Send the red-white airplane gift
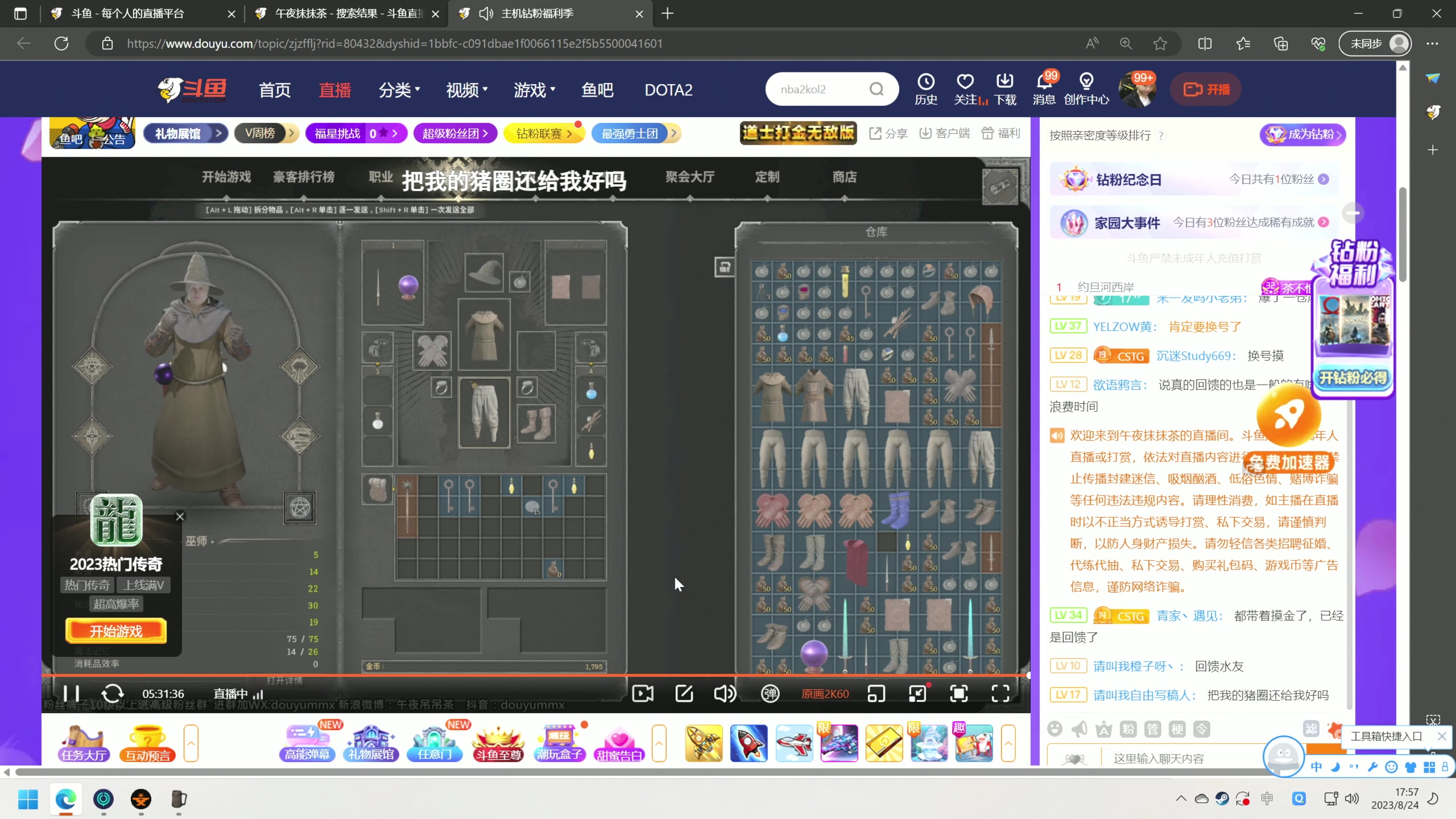1456x819 pixels. 794,743
